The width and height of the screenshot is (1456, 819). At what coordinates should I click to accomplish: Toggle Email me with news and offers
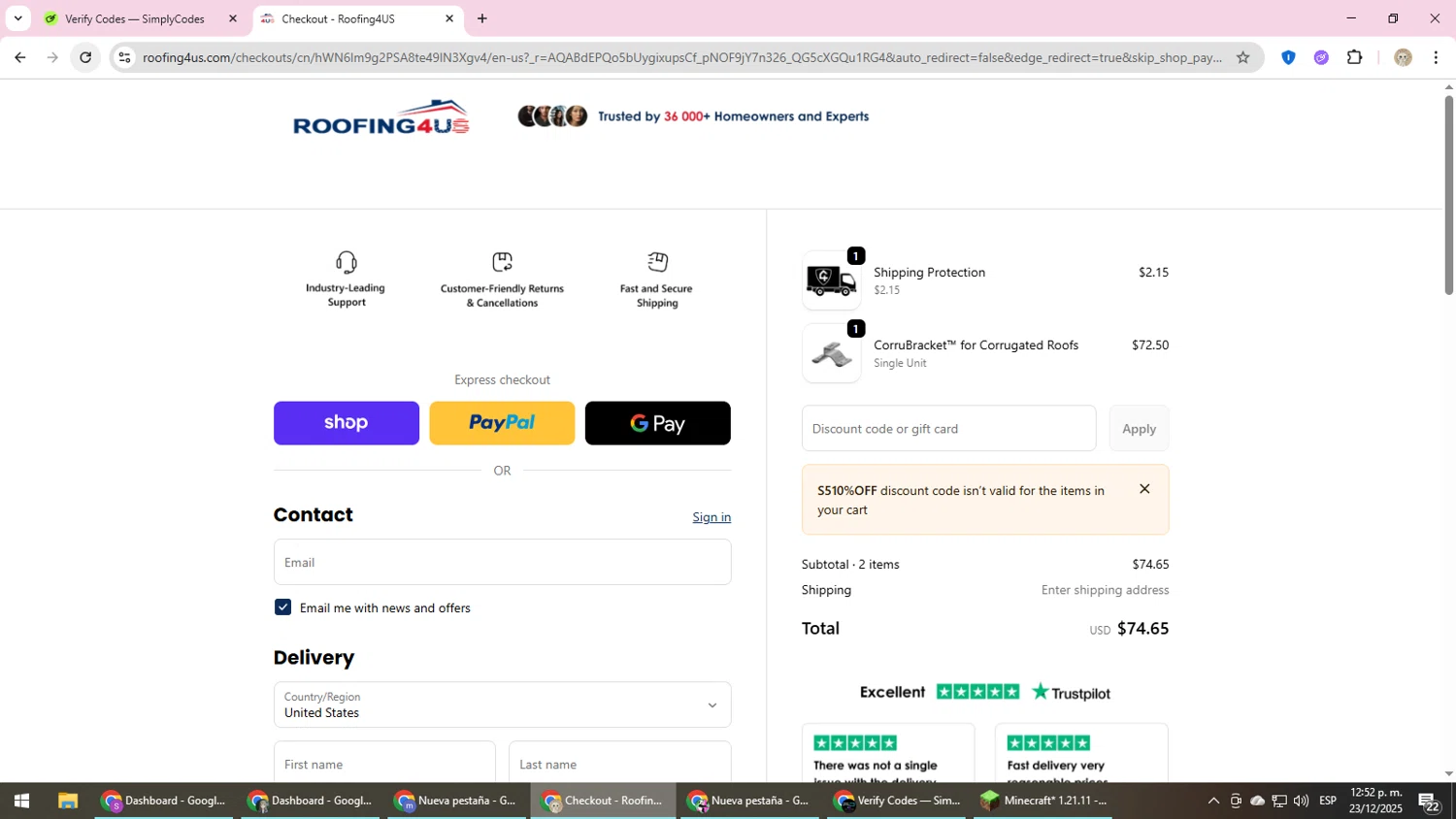[x=282, y=607]
